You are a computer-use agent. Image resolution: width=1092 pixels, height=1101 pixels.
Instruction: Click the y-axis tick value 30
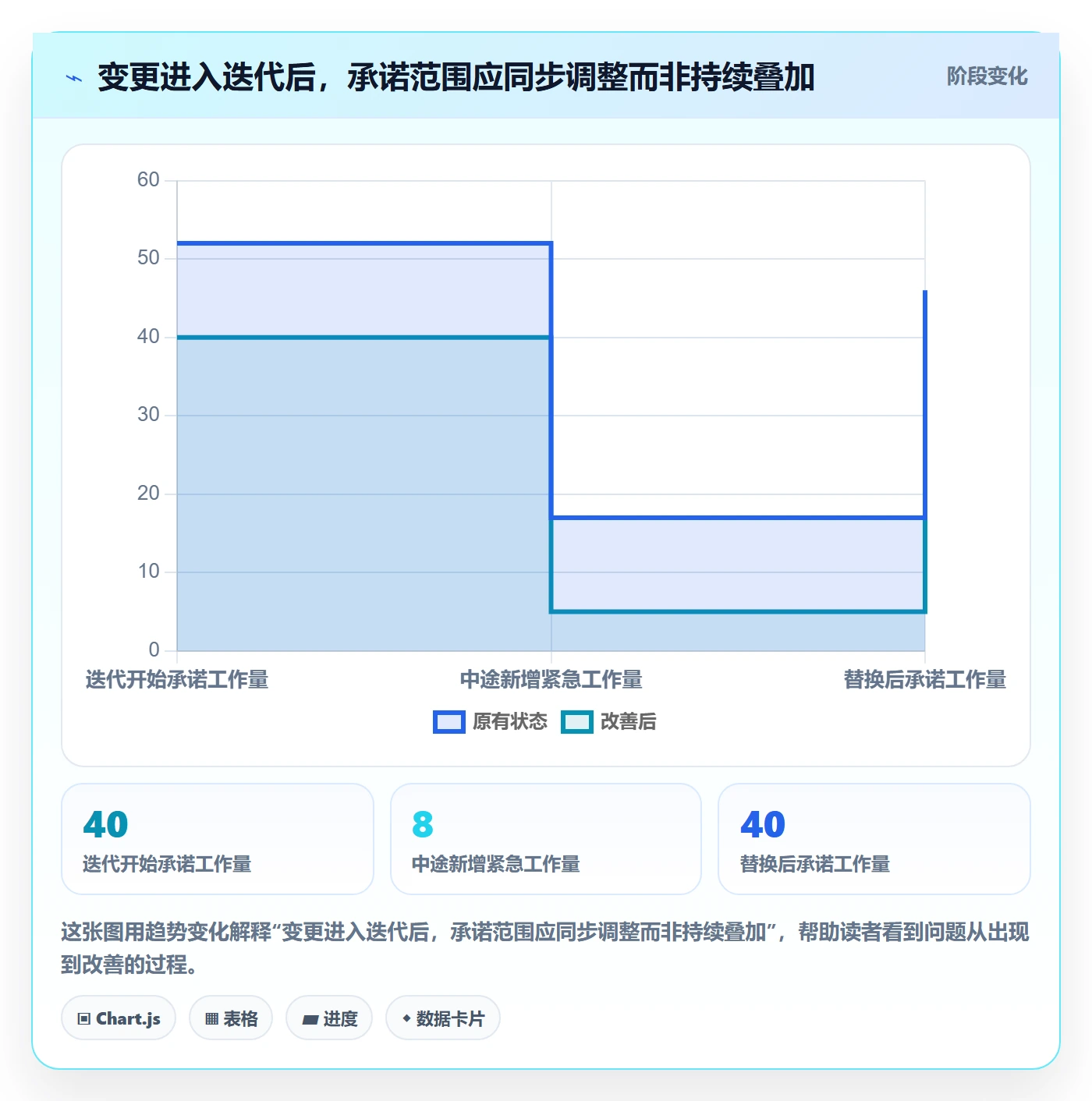pos(148,415)
